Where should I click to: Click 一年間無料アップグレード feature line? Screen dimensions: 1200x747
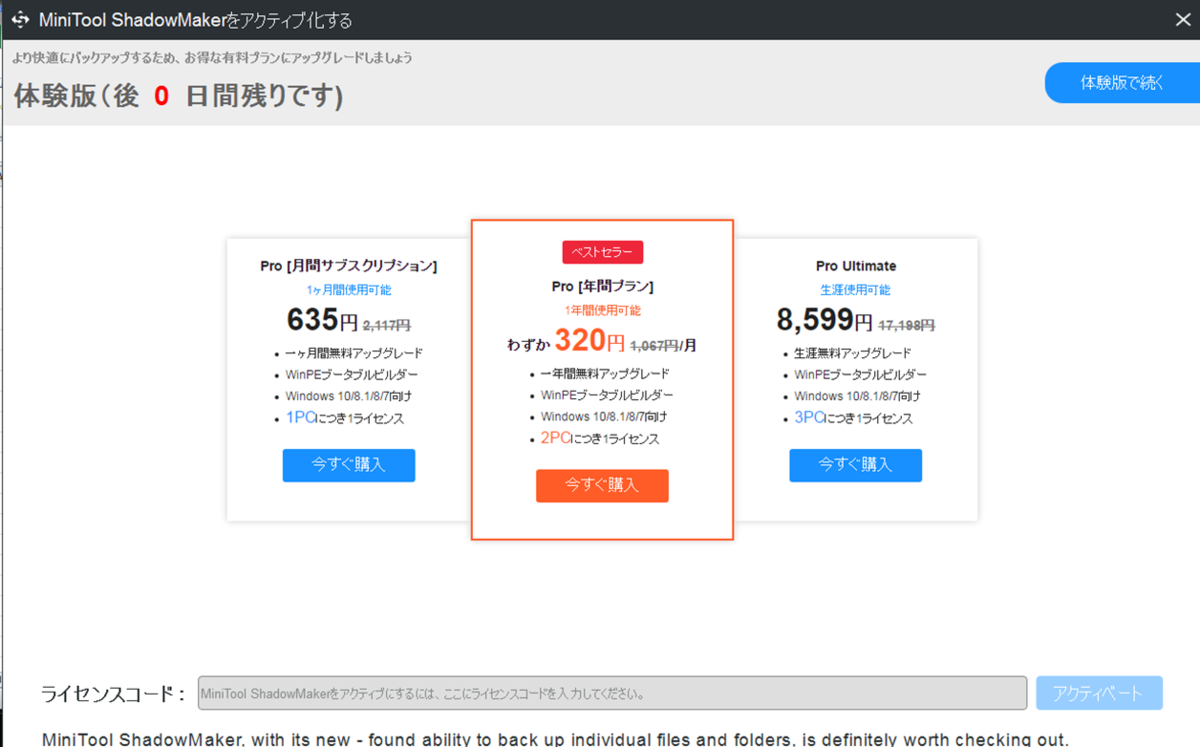605,373
